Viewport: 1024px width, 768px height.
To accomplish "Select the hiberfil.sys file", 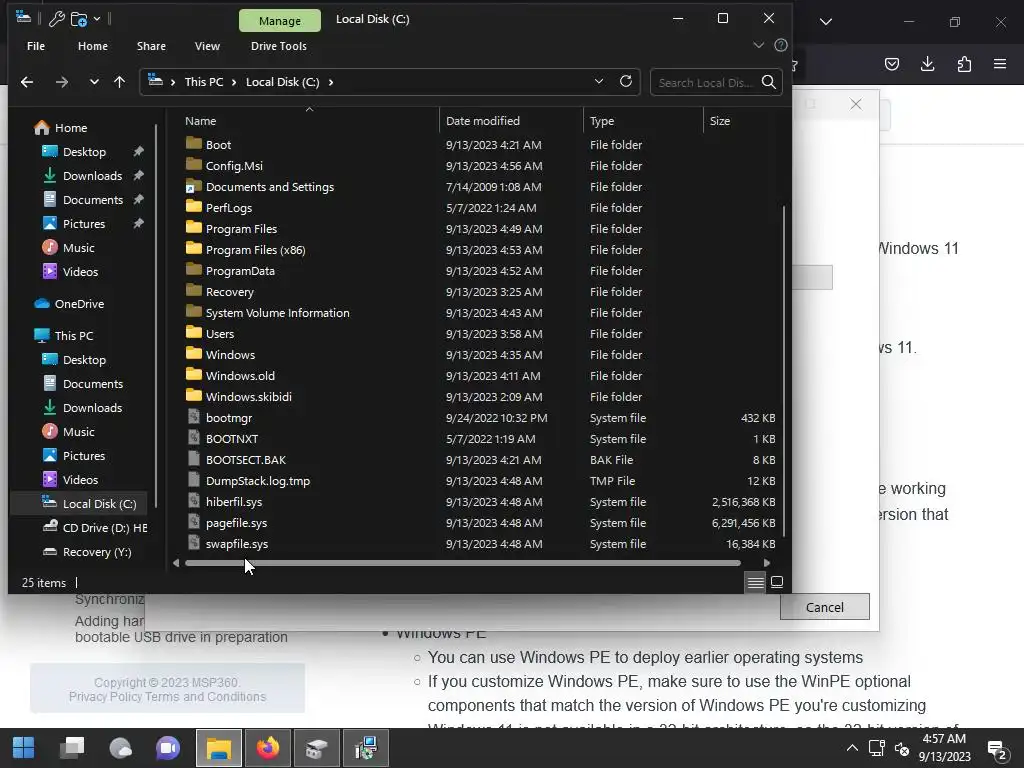I will [x=234, y=502].
